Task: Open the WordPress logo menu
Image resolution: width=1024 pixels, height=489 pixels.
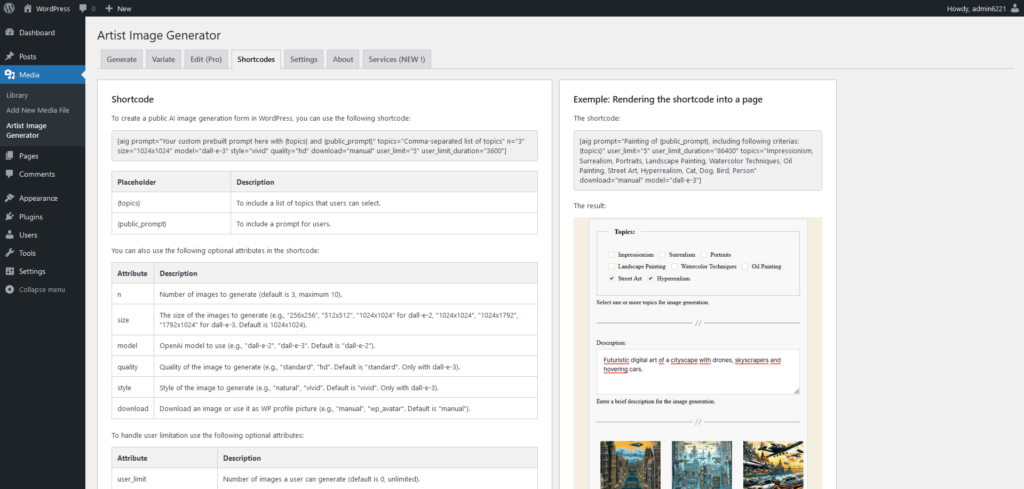Action: tap(9, 8)
